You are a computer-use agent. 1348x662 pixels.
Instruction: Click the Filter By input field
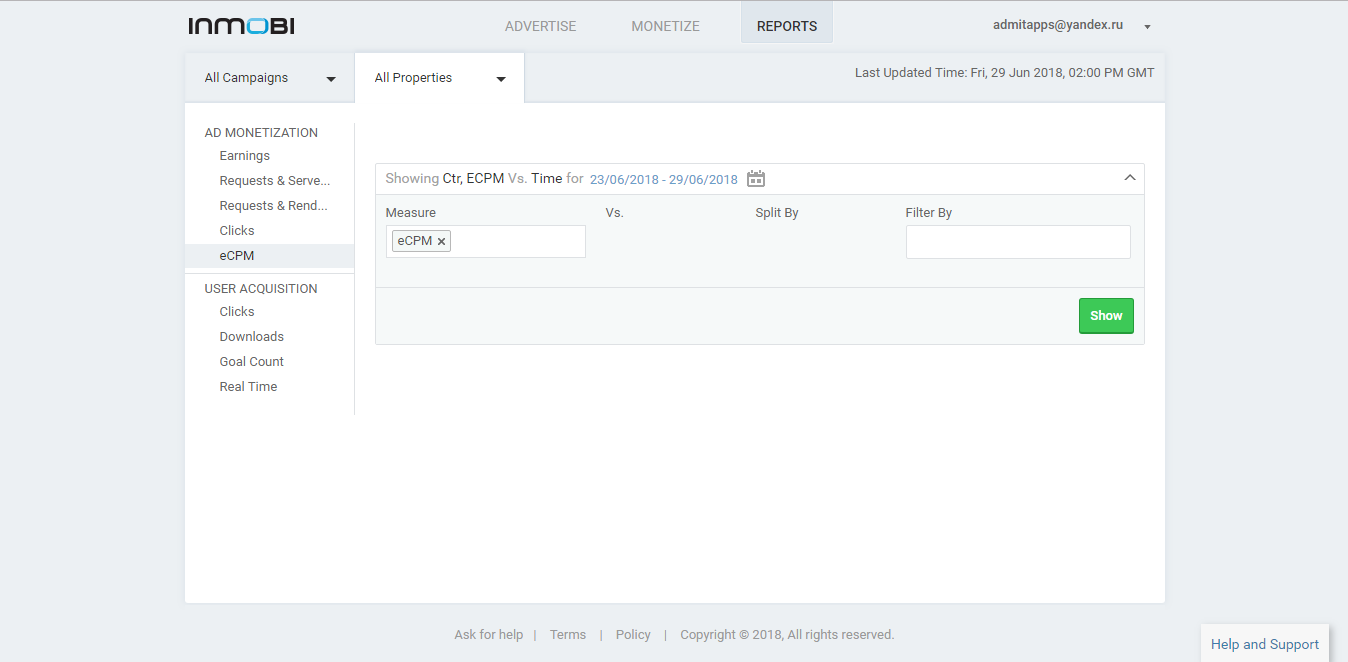[1018, 242]
